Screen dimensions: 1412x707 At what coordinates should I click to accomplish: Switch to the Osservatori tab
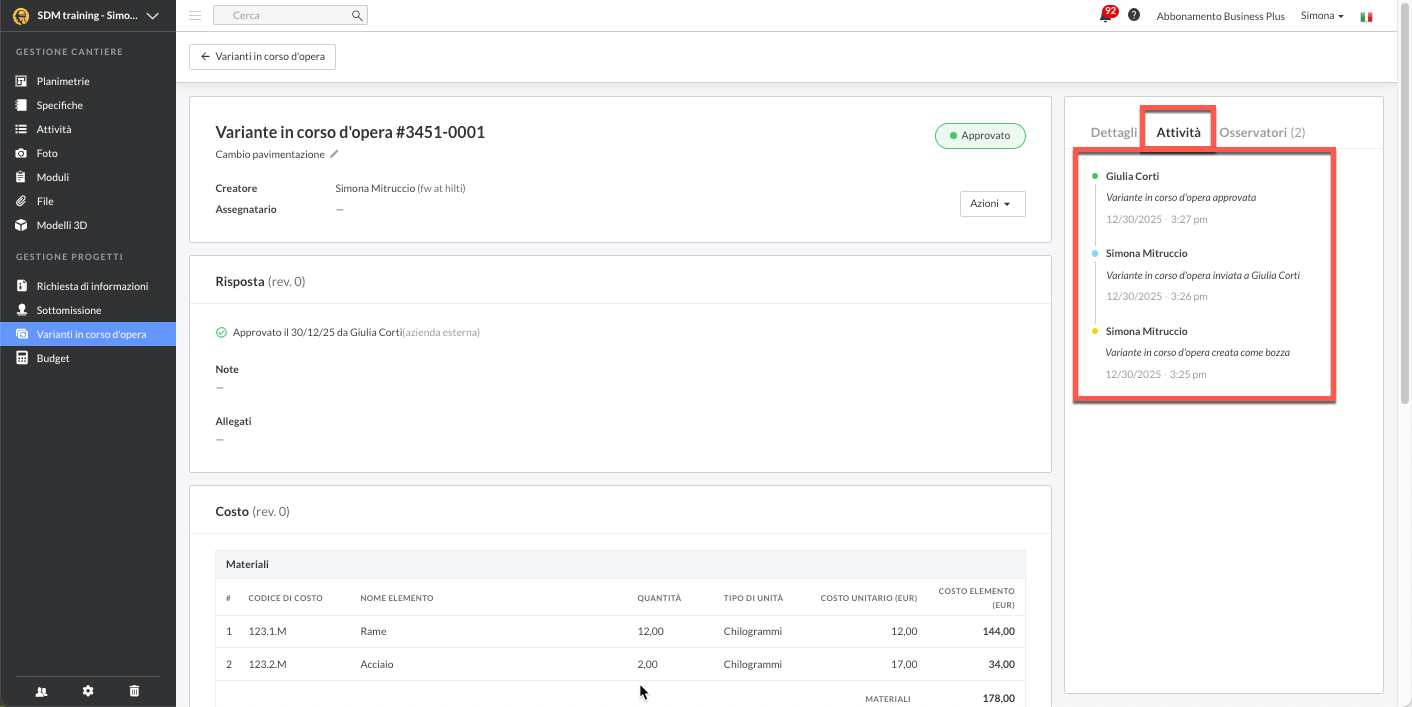tap(1261, 132)
